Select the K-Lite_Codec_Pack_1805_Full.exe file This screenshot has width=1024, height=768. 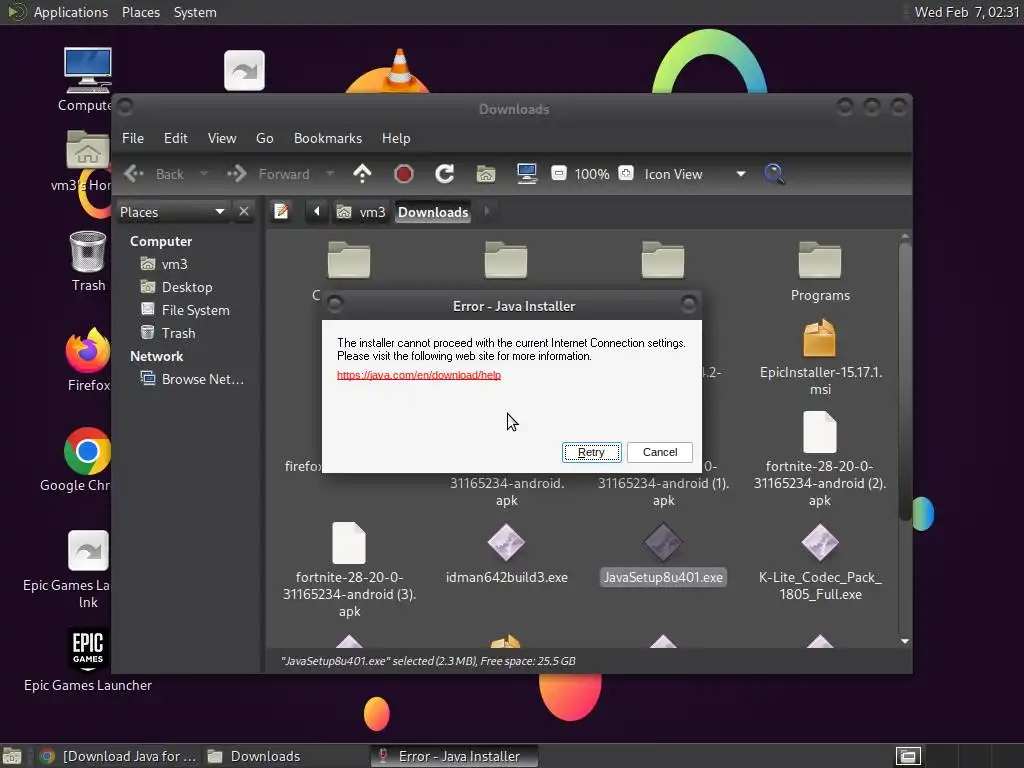tap(820, 562)
